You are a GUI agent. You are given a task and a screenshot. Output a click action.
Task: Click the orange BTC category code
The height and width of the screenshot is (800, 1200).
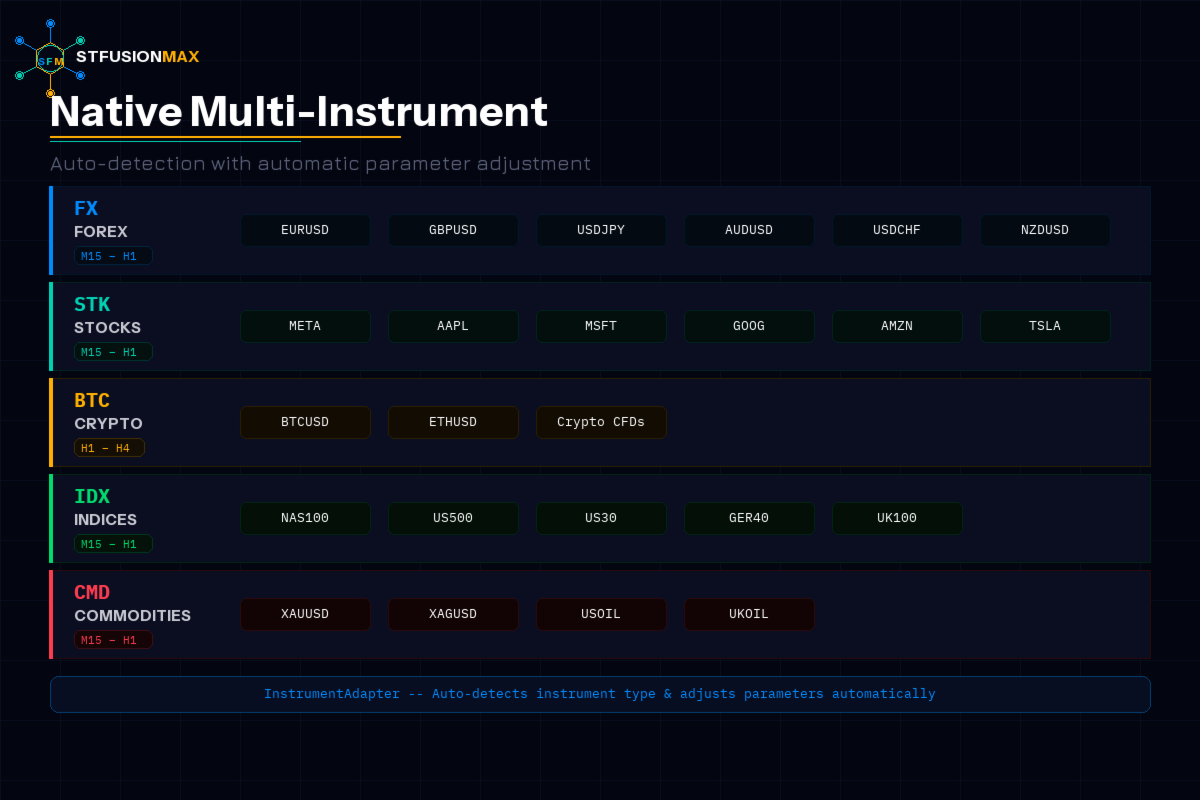pyautogui.click(x=92, y=401)
